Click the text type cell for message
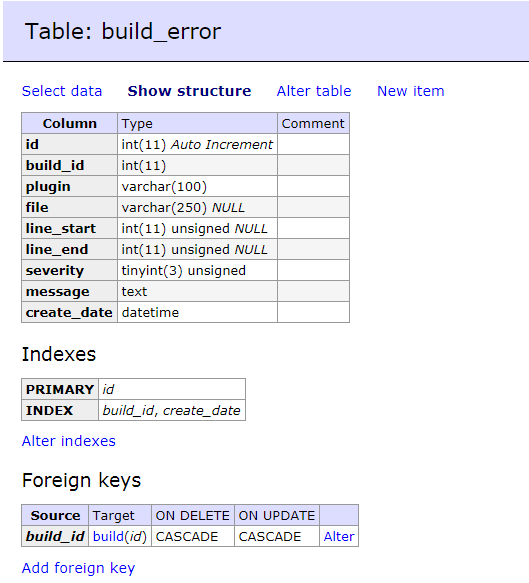This screenshot has width=529, height=583. tap(197, 292)
